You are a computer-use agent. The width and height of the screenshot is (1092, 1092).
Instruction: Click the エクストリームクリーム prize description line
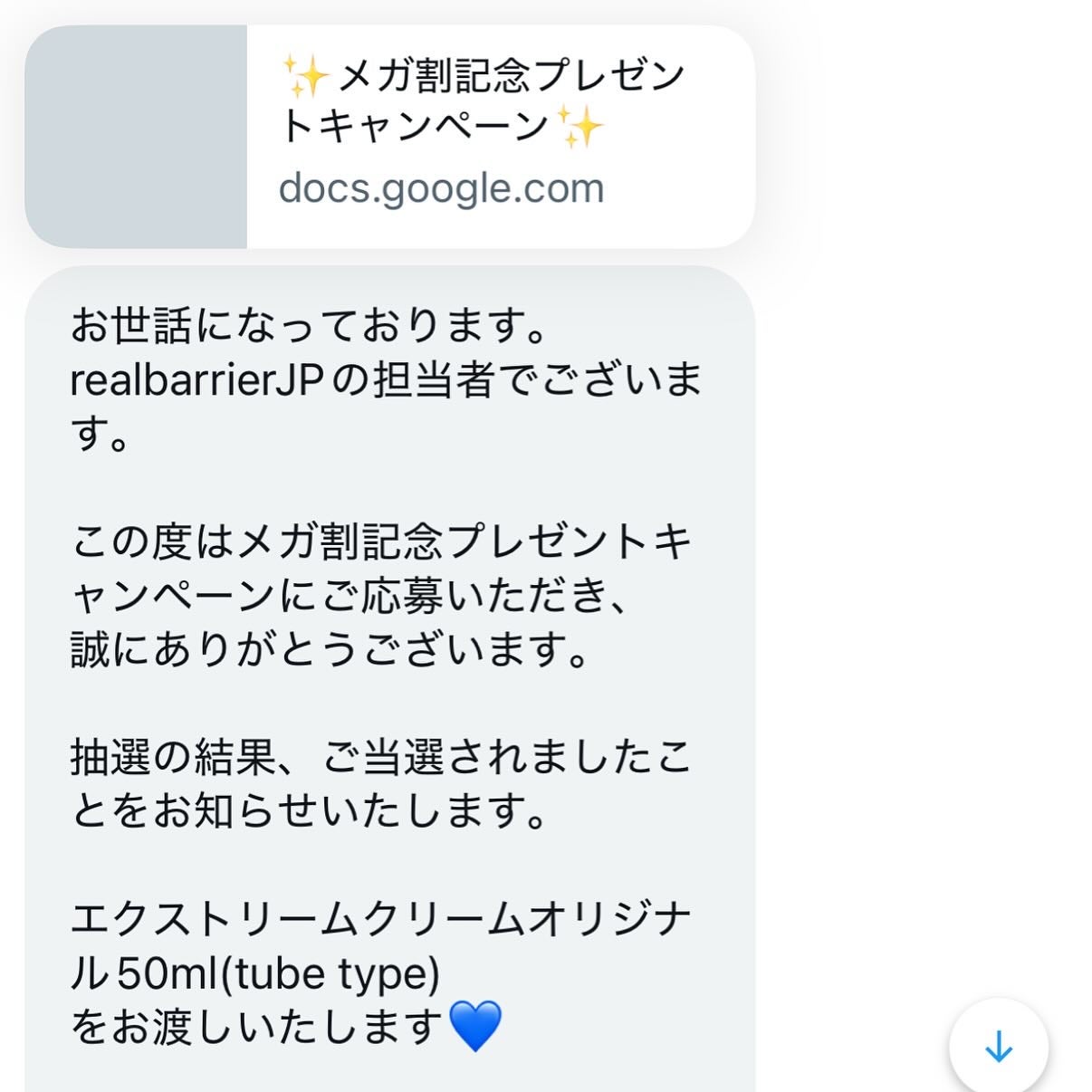pos(380,916)
